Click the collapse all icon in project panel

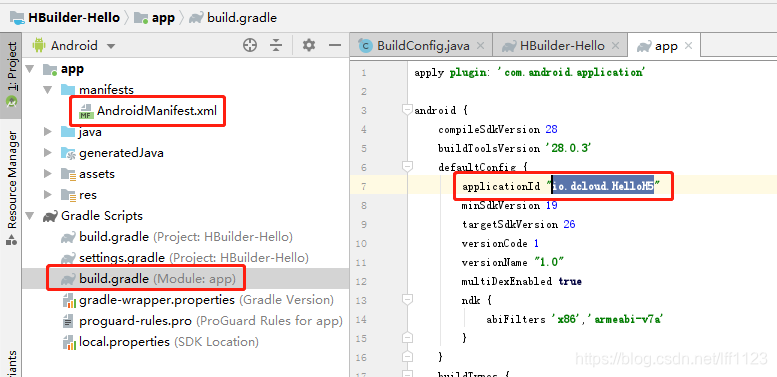coord(276,46)
